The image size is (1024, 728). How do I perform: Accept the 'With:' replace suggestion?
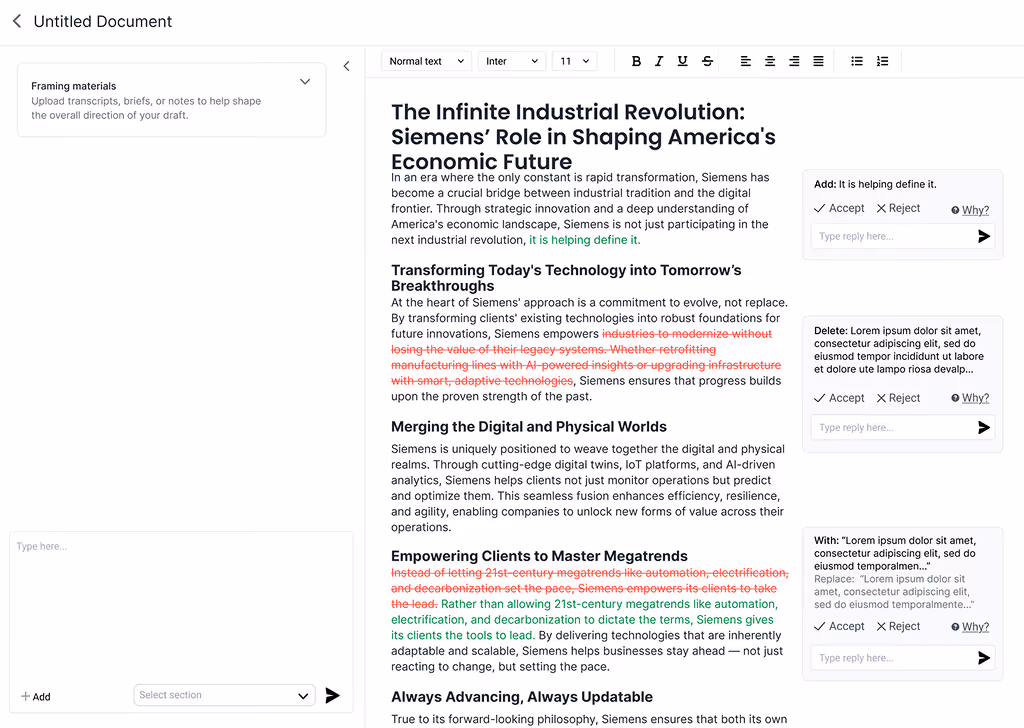point(839,627)
